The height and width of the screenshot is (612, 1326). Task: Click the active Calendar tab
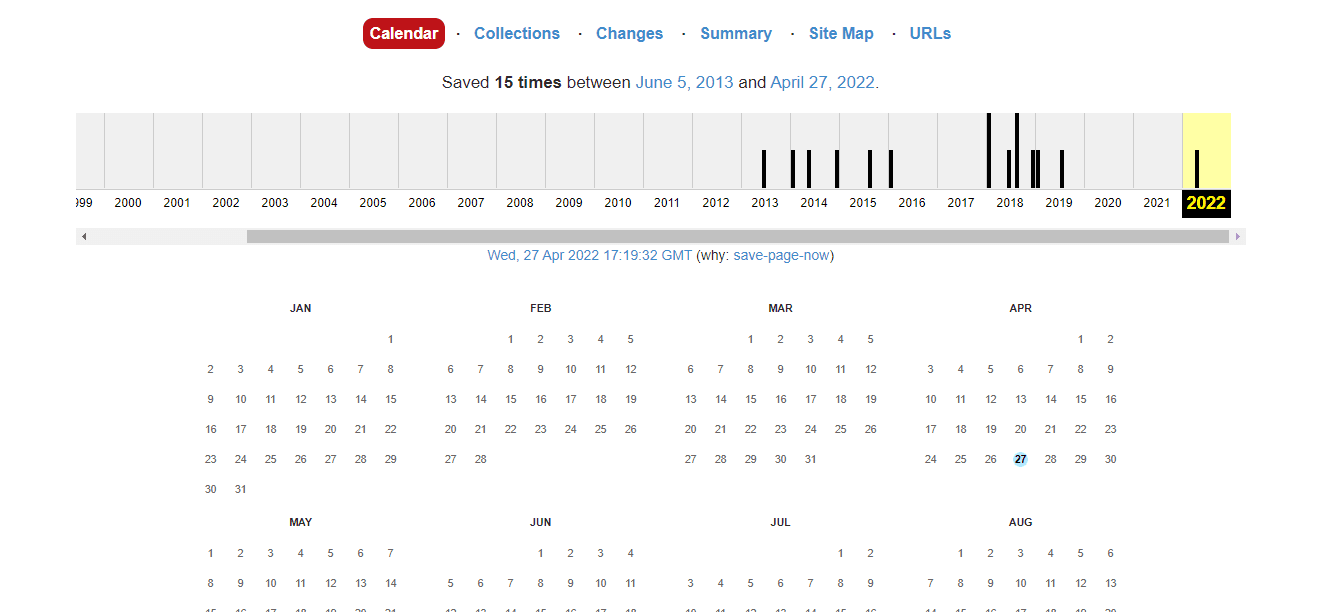(x=403, y=33)
